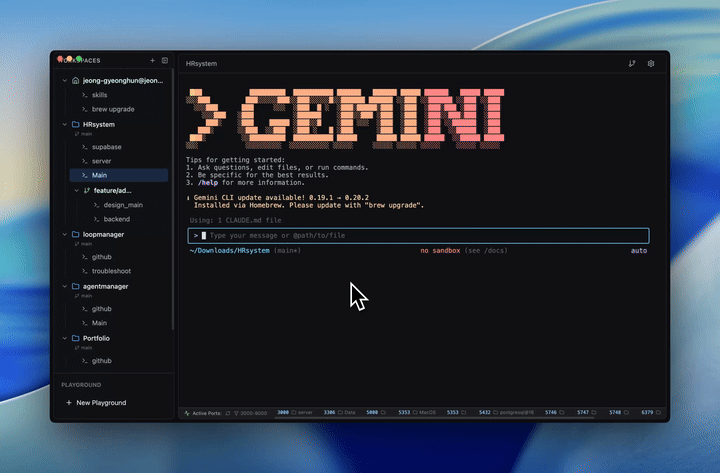The width and height of the screenshot is (720, 473).
Task: Open the github terminal under Portfolio
Action: [118, 360]
